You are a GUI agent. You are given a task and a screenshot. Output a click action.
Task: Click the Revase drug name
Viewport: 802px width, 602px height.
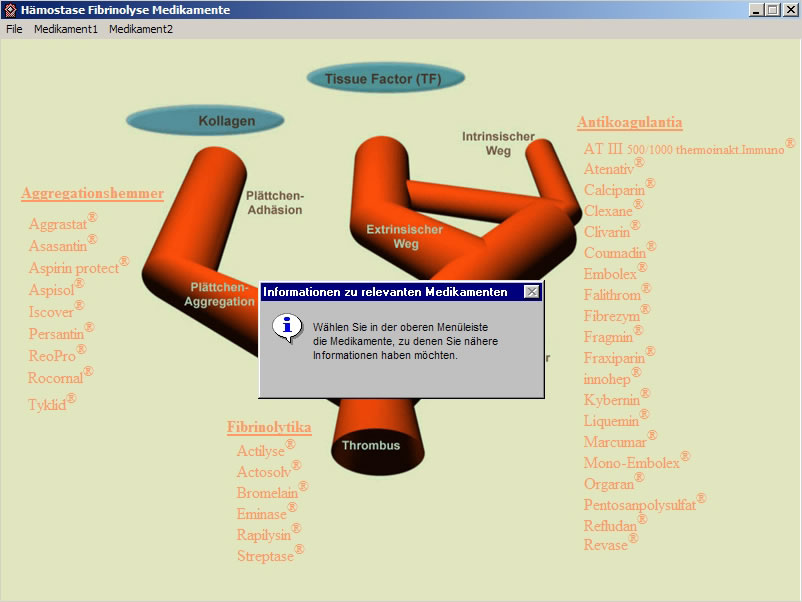[611, 544]
